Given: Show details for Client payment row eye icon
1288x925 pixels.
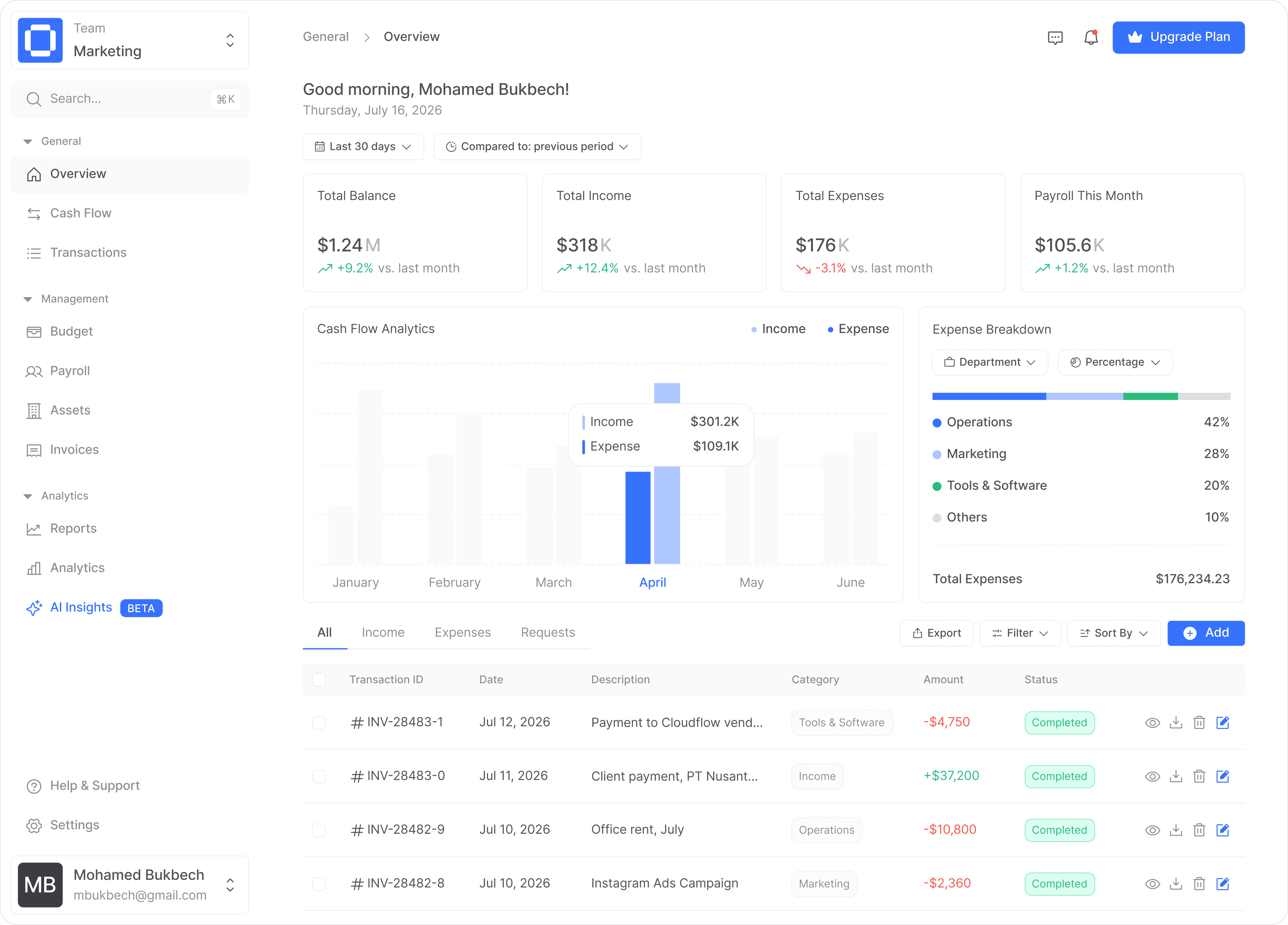Looking at the screenshot, I should 1152,776.
